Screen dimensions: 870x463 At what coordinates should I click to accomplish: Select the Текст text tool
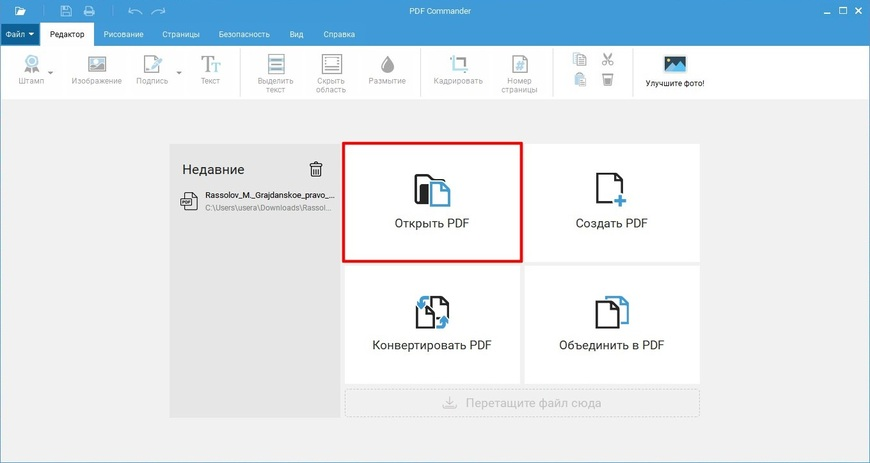pos(210,70)
